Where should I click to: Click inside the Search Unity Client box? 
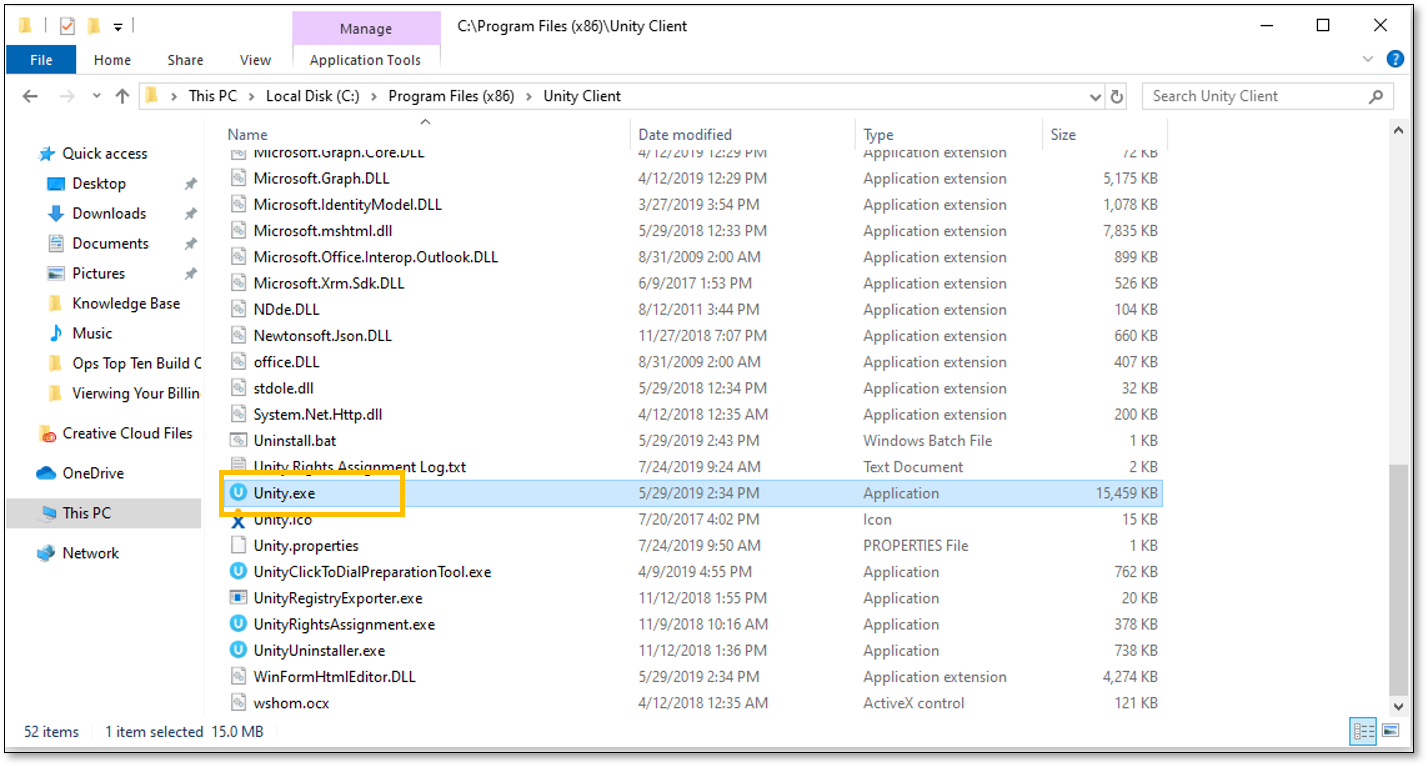pyautogui.click(x=1250, y=95)
